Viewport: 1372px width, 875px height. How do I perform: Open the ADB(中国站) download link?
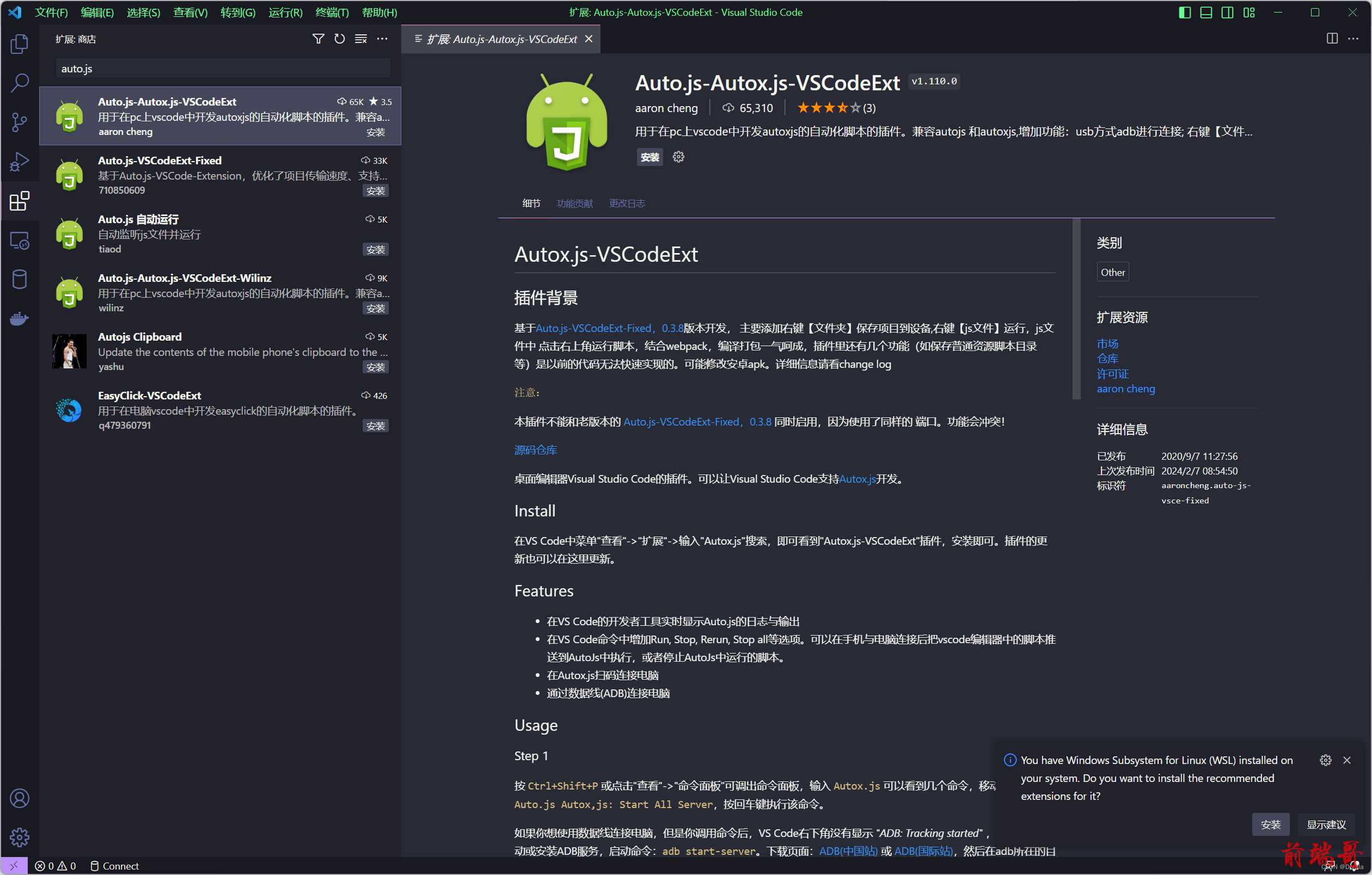tap(848, 851)
